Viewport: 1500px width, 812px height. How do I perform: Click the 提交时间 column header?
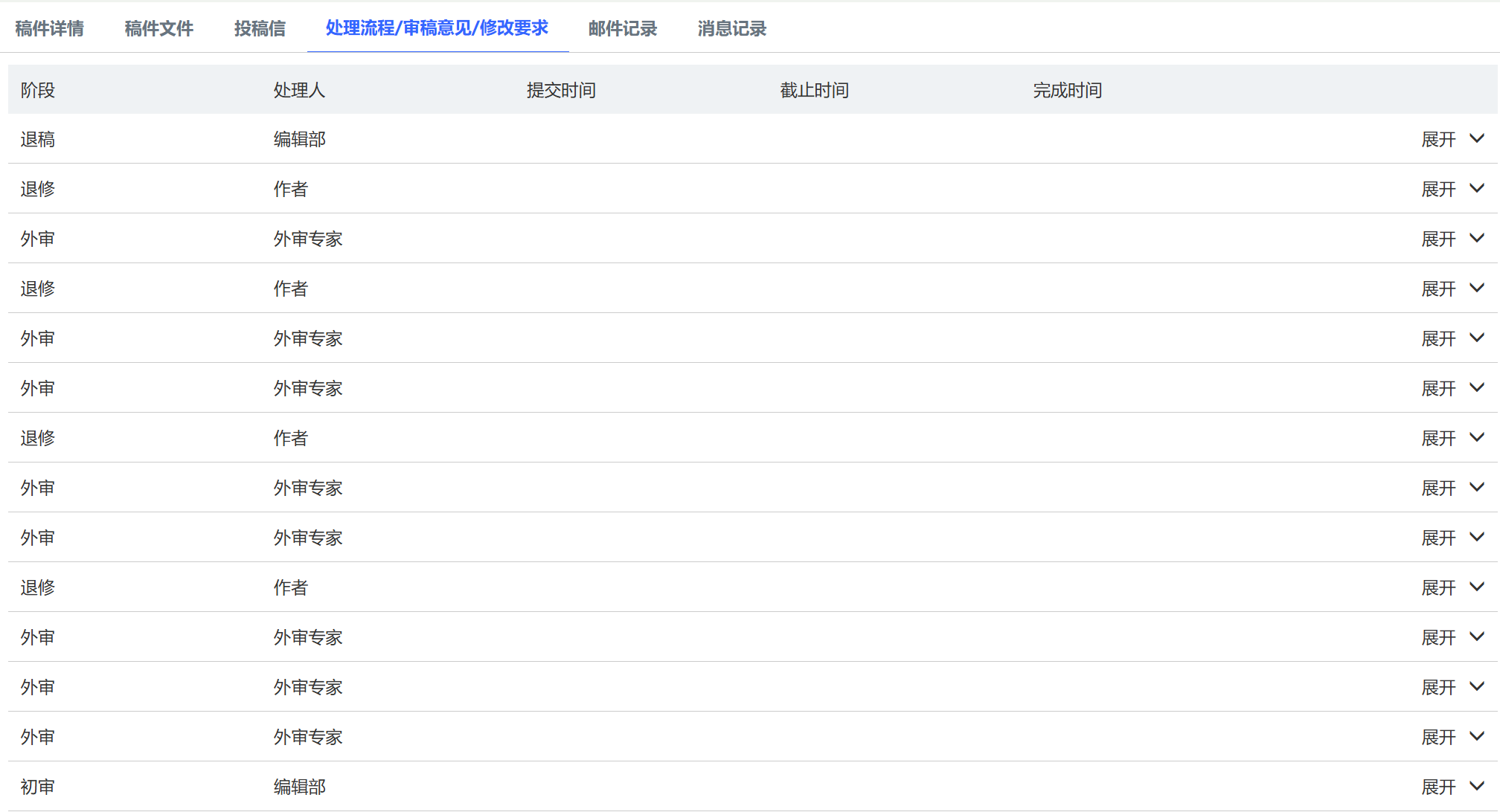click(561, 90)
